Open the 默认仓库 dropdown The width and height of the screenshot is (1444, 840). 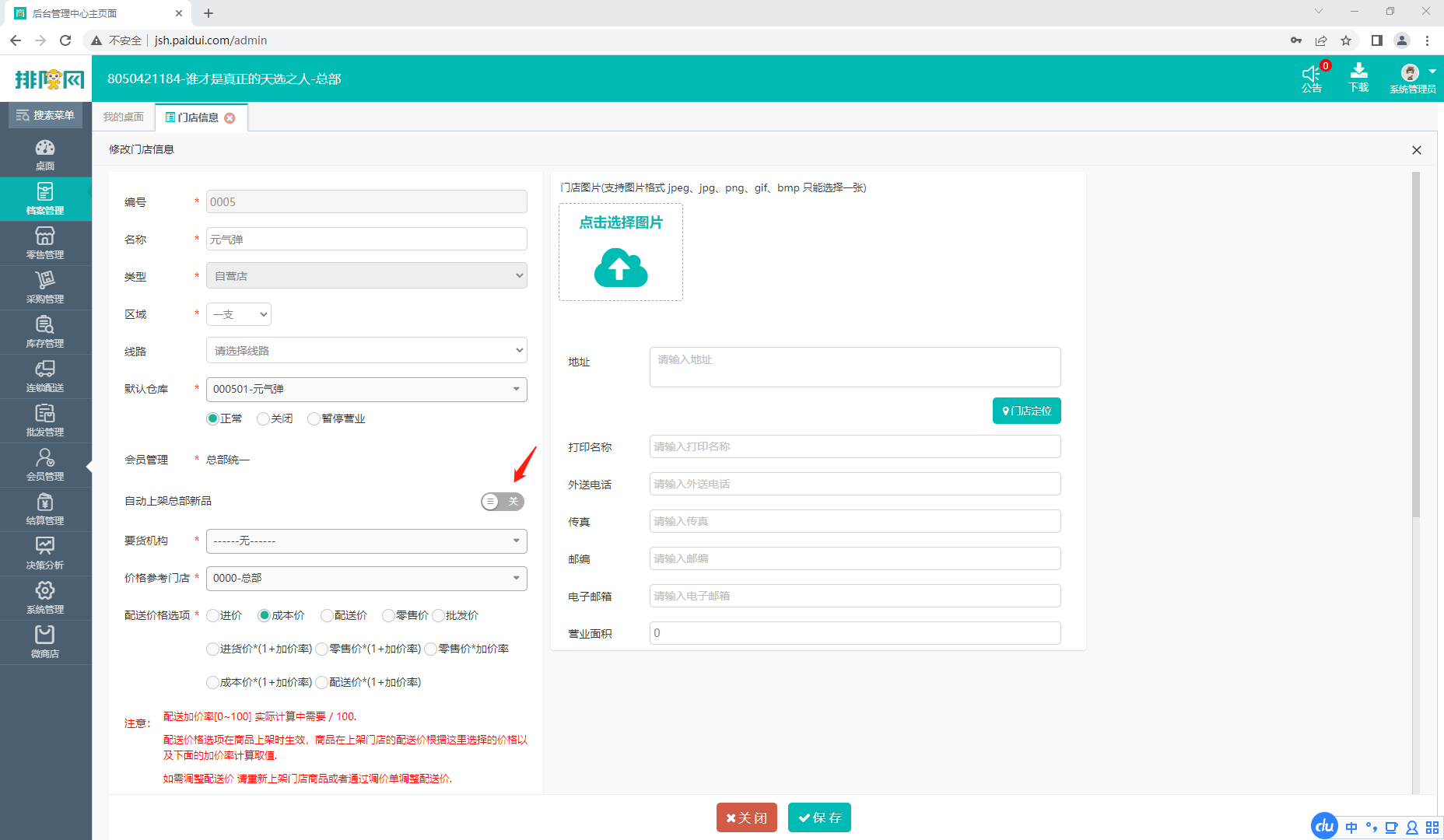tap(366, 389)
